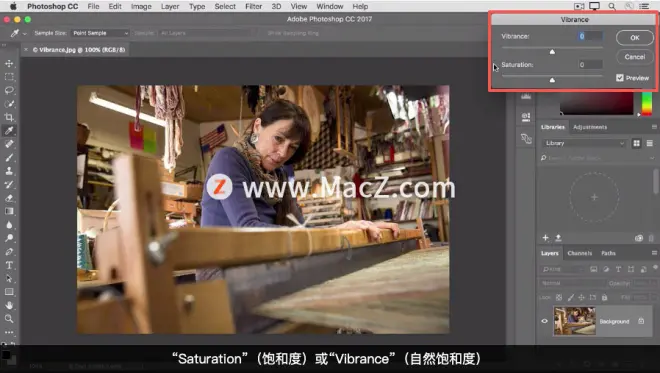This screenshot has width=660, height=373.
Task: Select the Move tool
Action: 9,64
